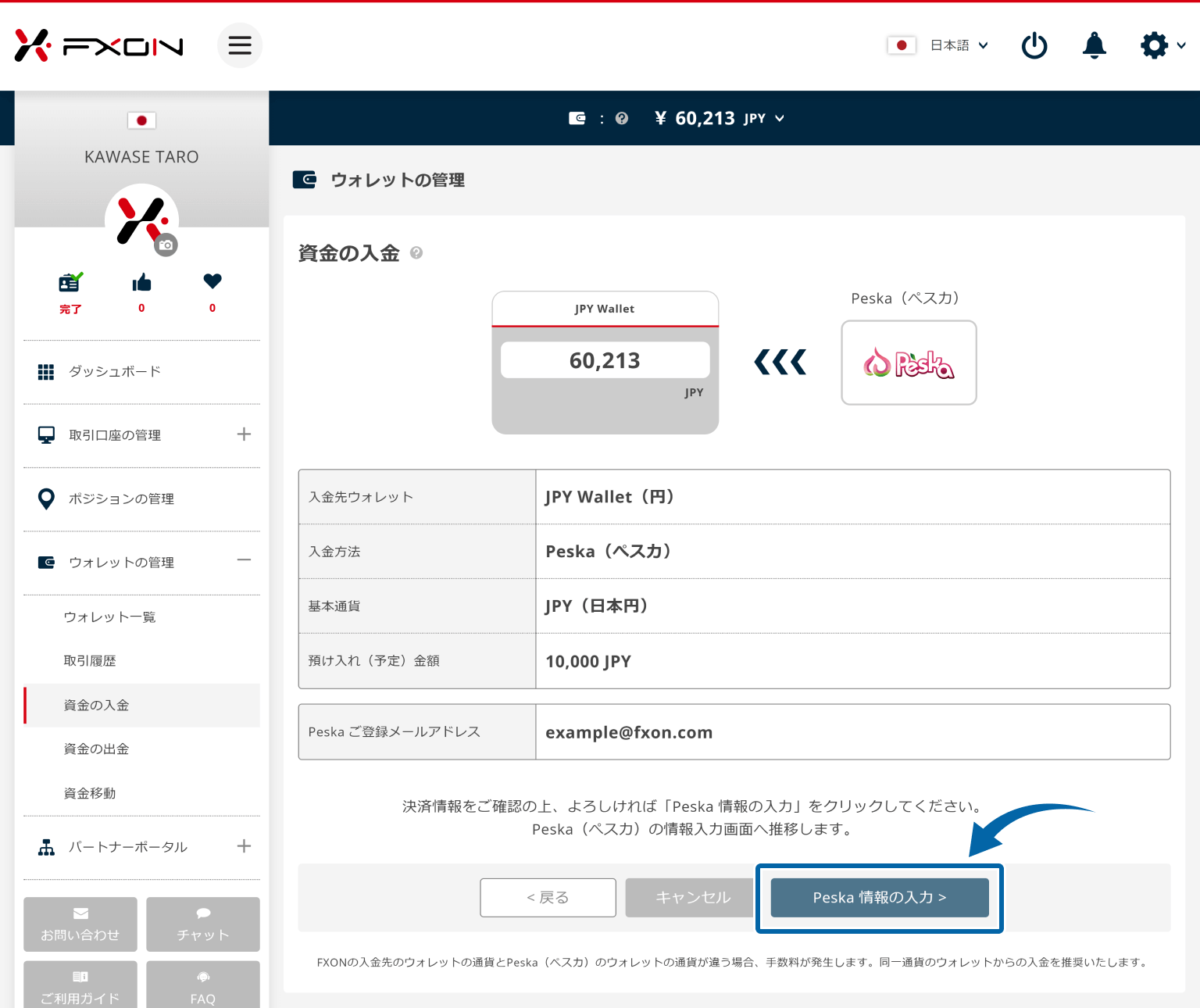Viewport: 1200px width, 1008px height.
Task: Click the Peska 情報の入力 button
Action: click(879, 898)
